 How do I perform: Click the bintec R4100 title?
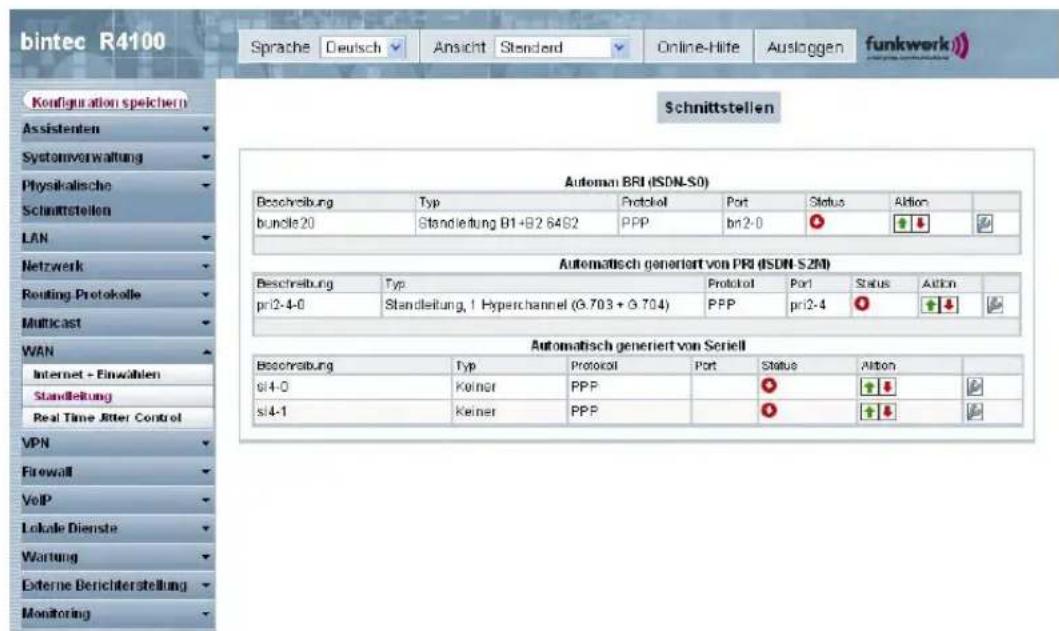(93, 42)
